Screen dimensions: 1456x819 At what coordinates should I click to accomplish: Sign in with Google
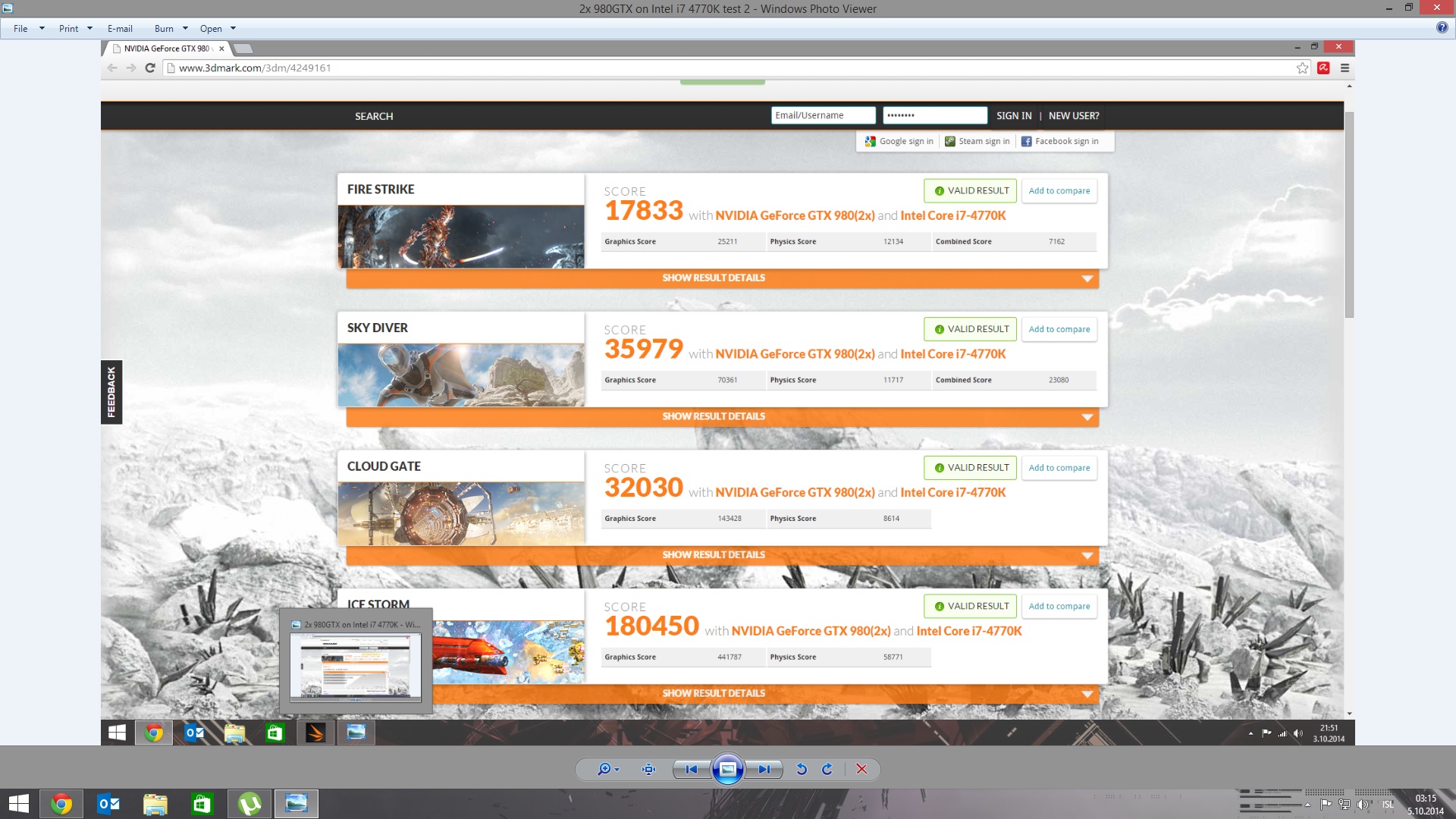click(x=899, y=141)
